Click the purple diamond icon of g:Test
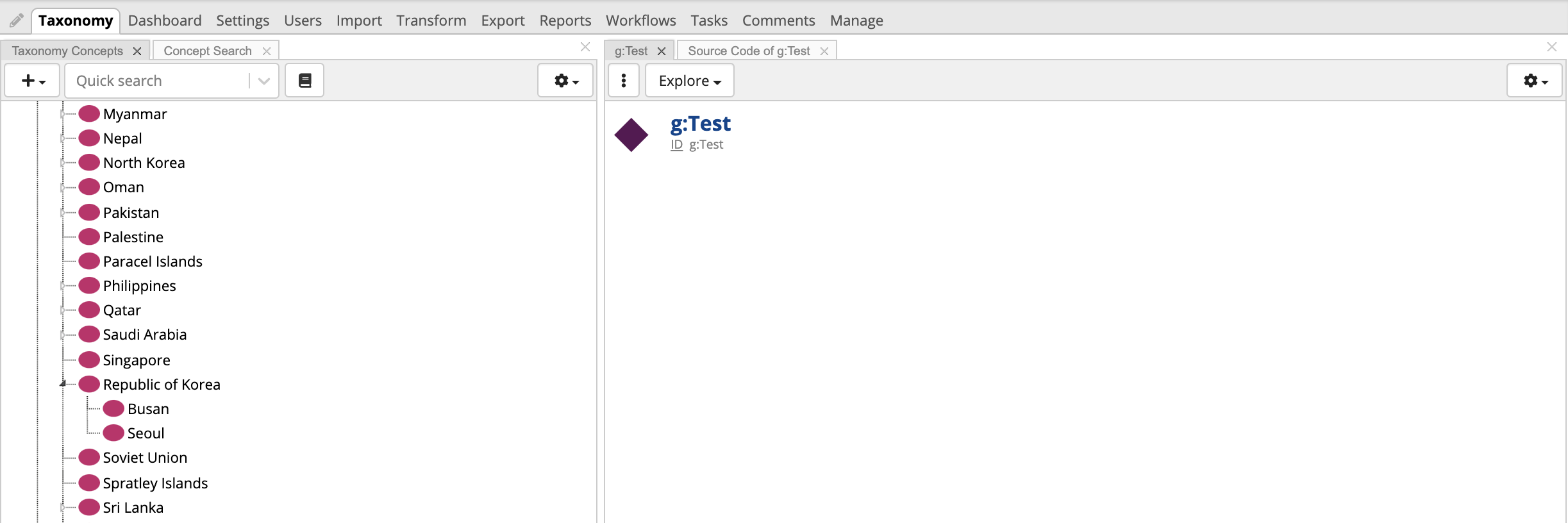Viewport: 1568px width, 523px height. 631,135
